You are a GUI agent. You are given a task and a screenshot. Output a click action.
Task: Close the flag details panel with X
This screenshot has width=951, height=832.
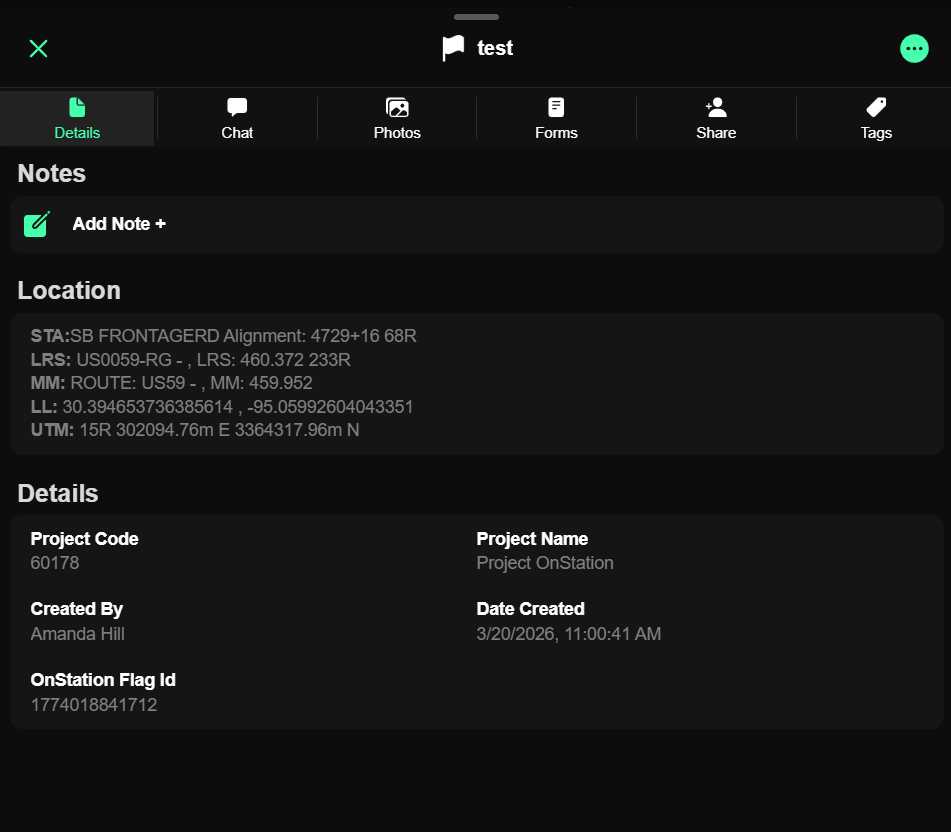tap(39, 49)
